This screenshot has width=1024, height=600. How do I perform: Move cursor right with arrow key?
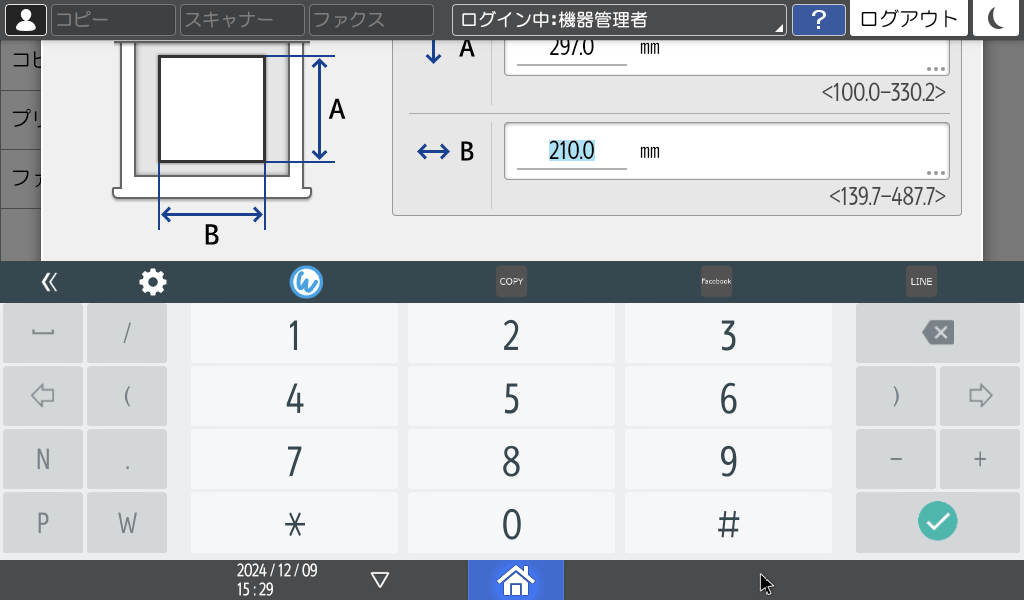coord(980,396)
